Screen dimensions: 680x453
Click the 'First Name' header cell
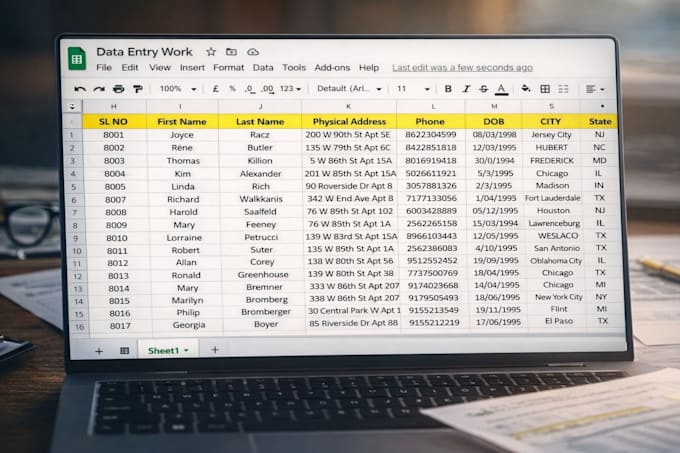(x=182, y=122)
